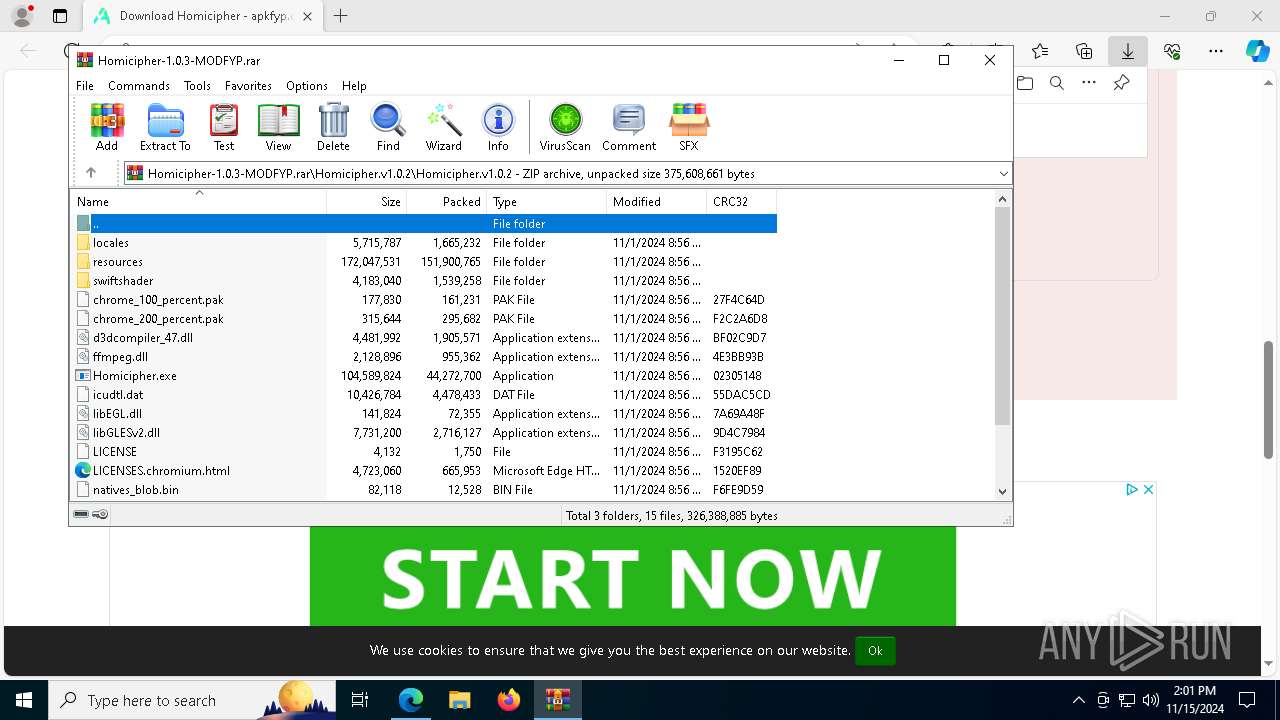Click the disk icon in WinRAR status bar
1280x720 pixels.
tap(81, 514)
